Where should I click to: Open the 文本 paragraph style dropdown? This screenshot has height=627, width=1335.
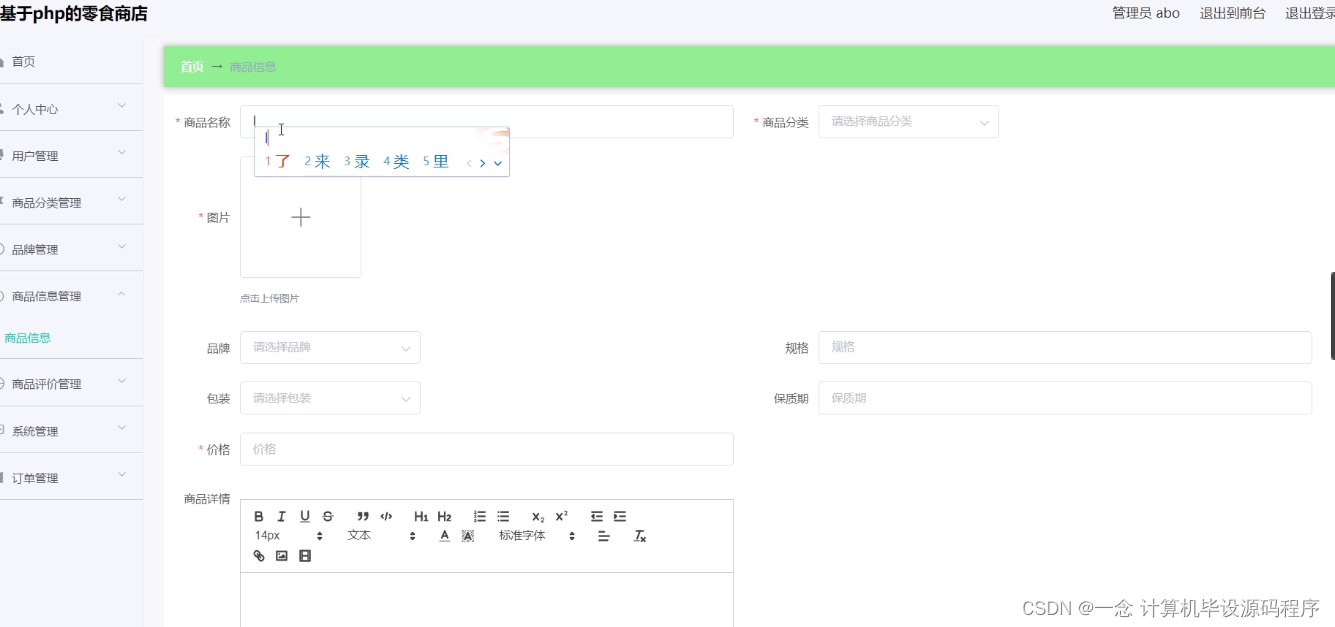pyautogui.click(x=381, y=536)
